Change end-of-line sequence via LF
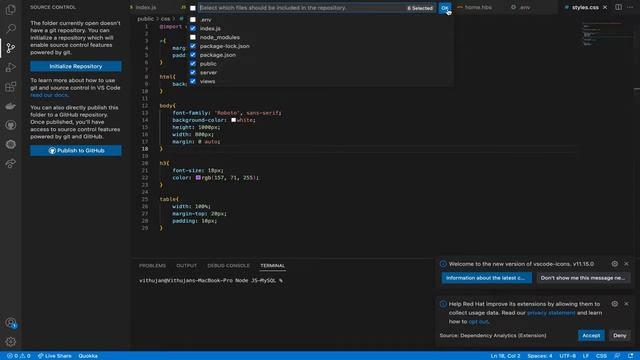Viewport: 640px width, 360px height. coord(586,356)
